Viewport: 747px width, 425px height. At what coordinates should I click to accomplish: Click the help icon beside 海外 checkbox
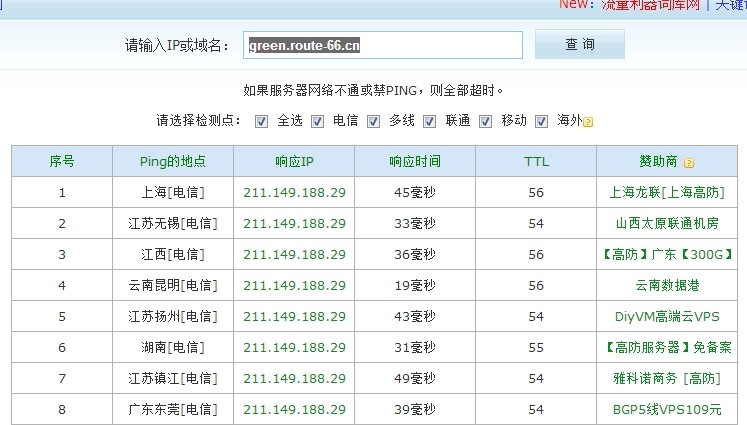pyautogui.click(x=588, y=122)
